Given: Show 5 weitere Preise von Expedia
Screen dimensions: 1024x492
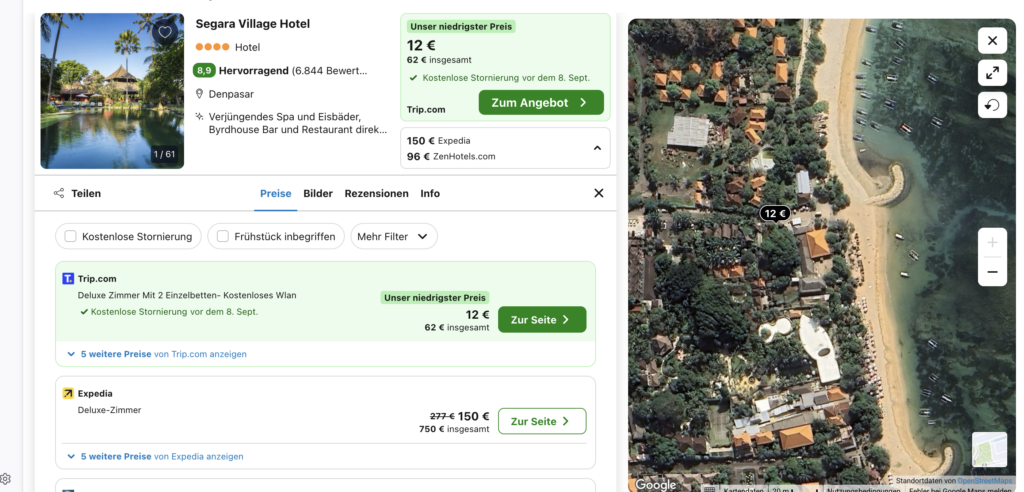Looking at the screenshot, I should 155,456.
